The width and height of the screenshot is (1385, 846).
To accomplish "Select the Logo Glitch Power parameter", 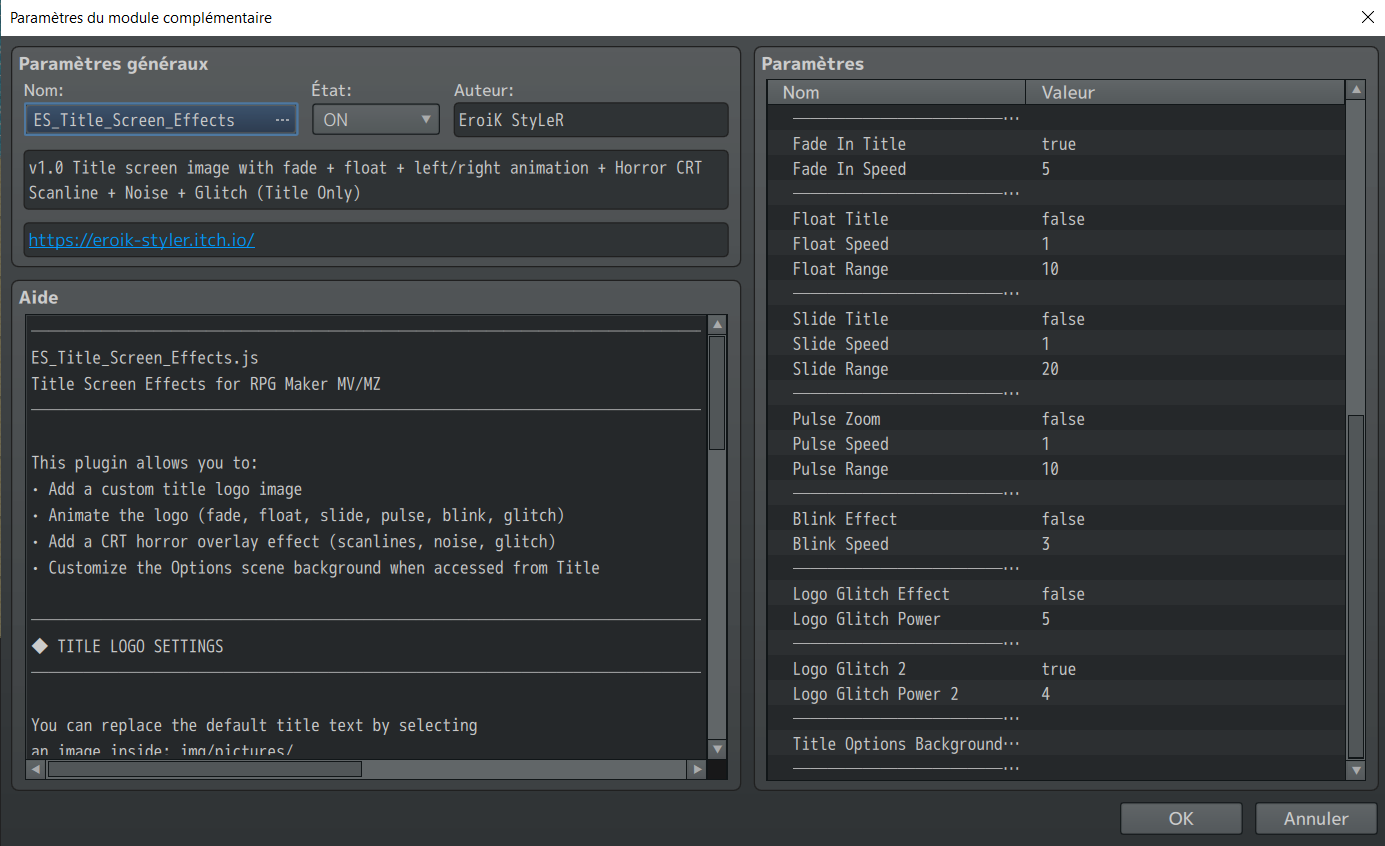I will [x=1056, y=619].
